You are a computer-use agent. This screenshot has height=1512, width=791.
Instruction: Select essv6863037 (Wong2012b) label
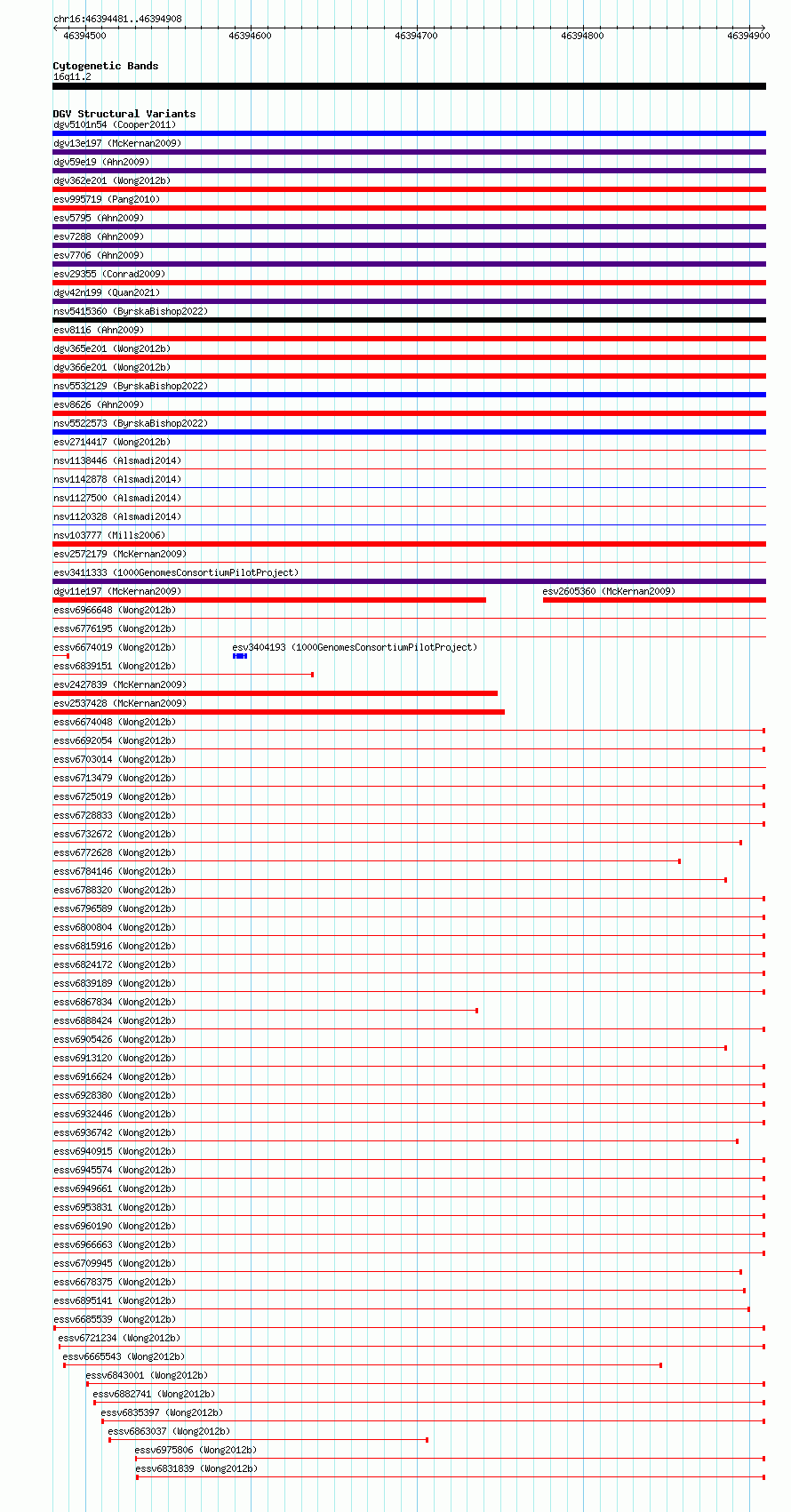pyautogui.click(x=169, y=1431)
